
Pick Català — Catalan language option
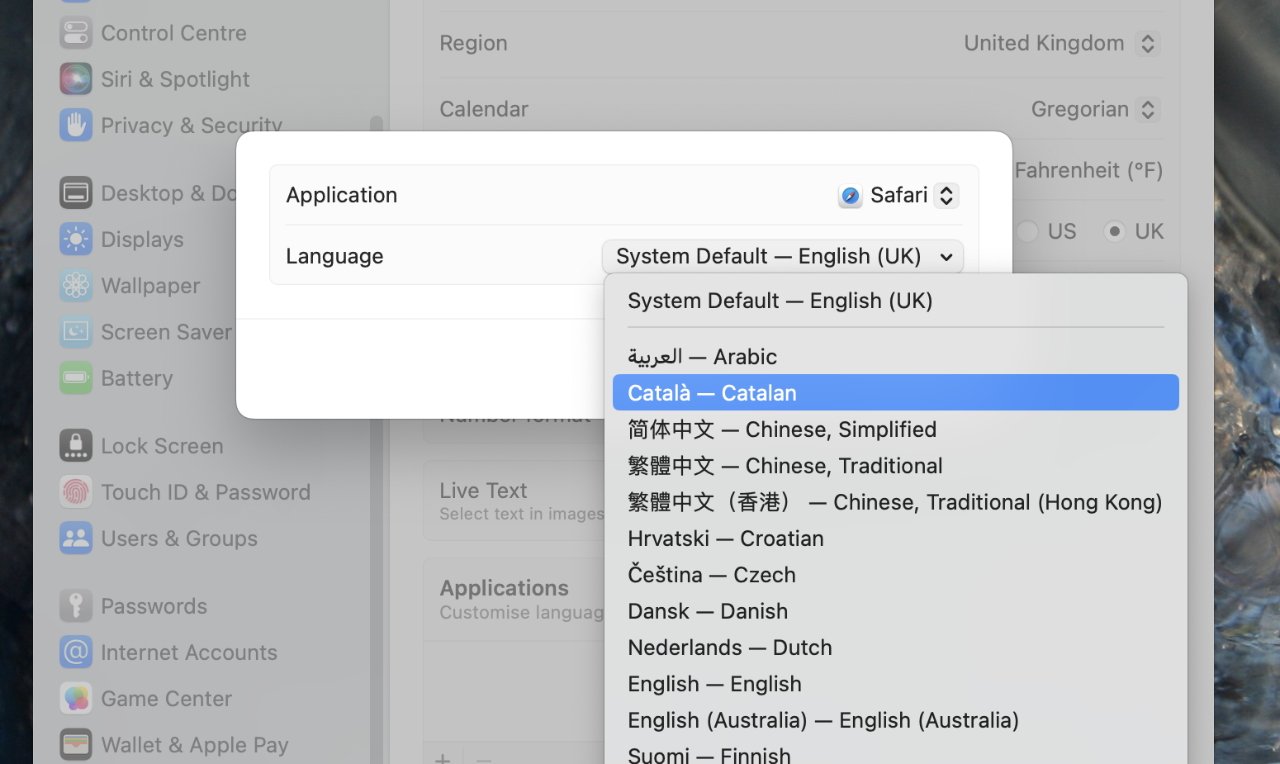pos(896,393)
